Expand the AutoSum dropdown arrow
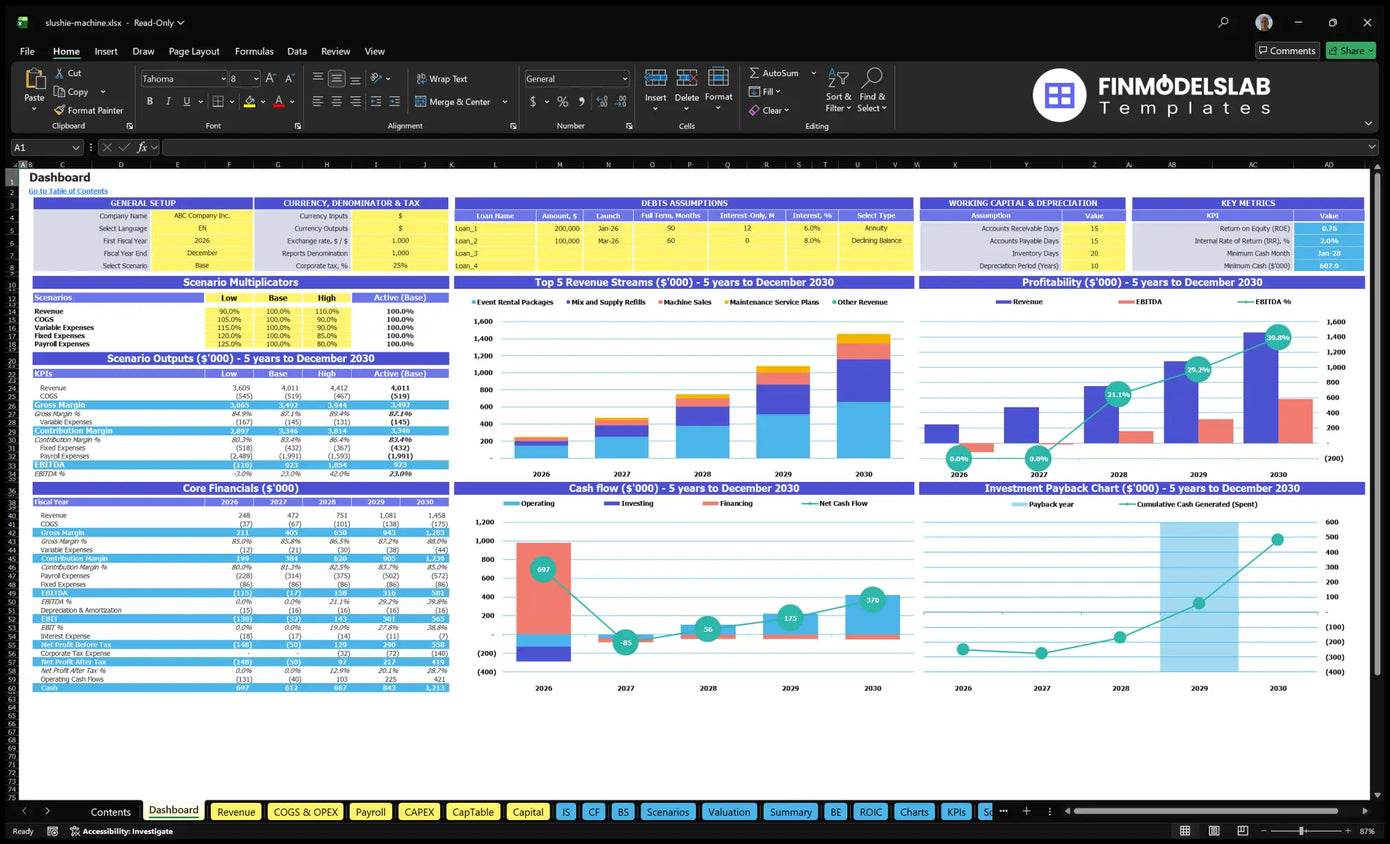The width and height of the screenshot is (1390, 844). pyautogui.click(x=813, y=73)
